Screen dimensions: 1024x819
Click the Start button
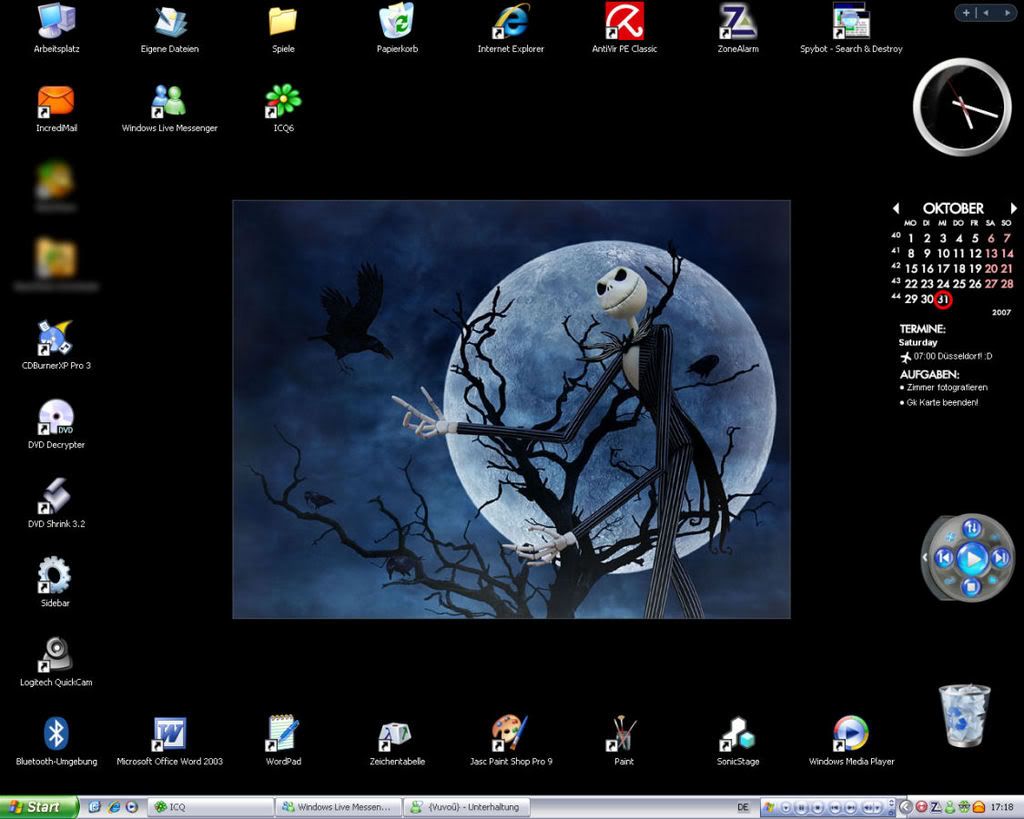39,807
